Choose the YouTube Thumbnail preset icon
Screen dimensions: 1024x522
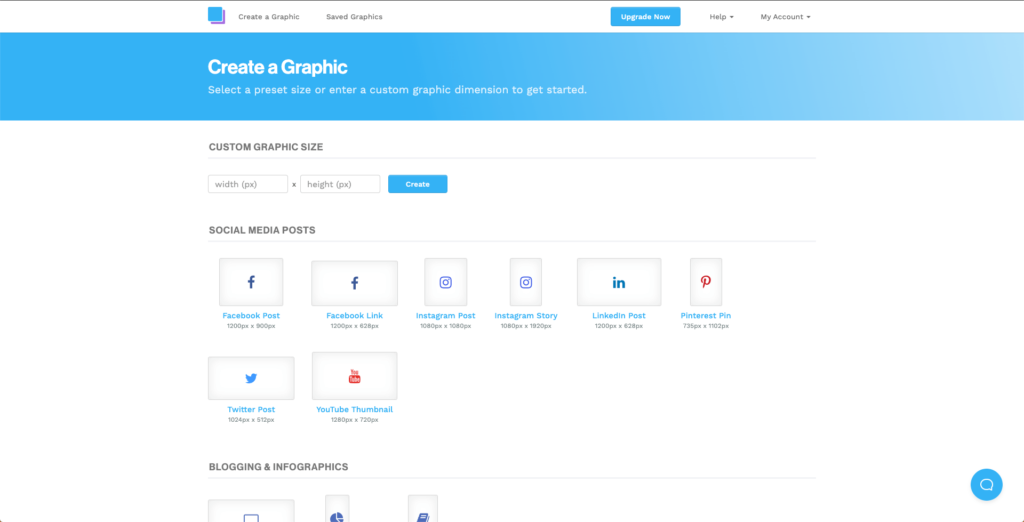click(354, 376)
